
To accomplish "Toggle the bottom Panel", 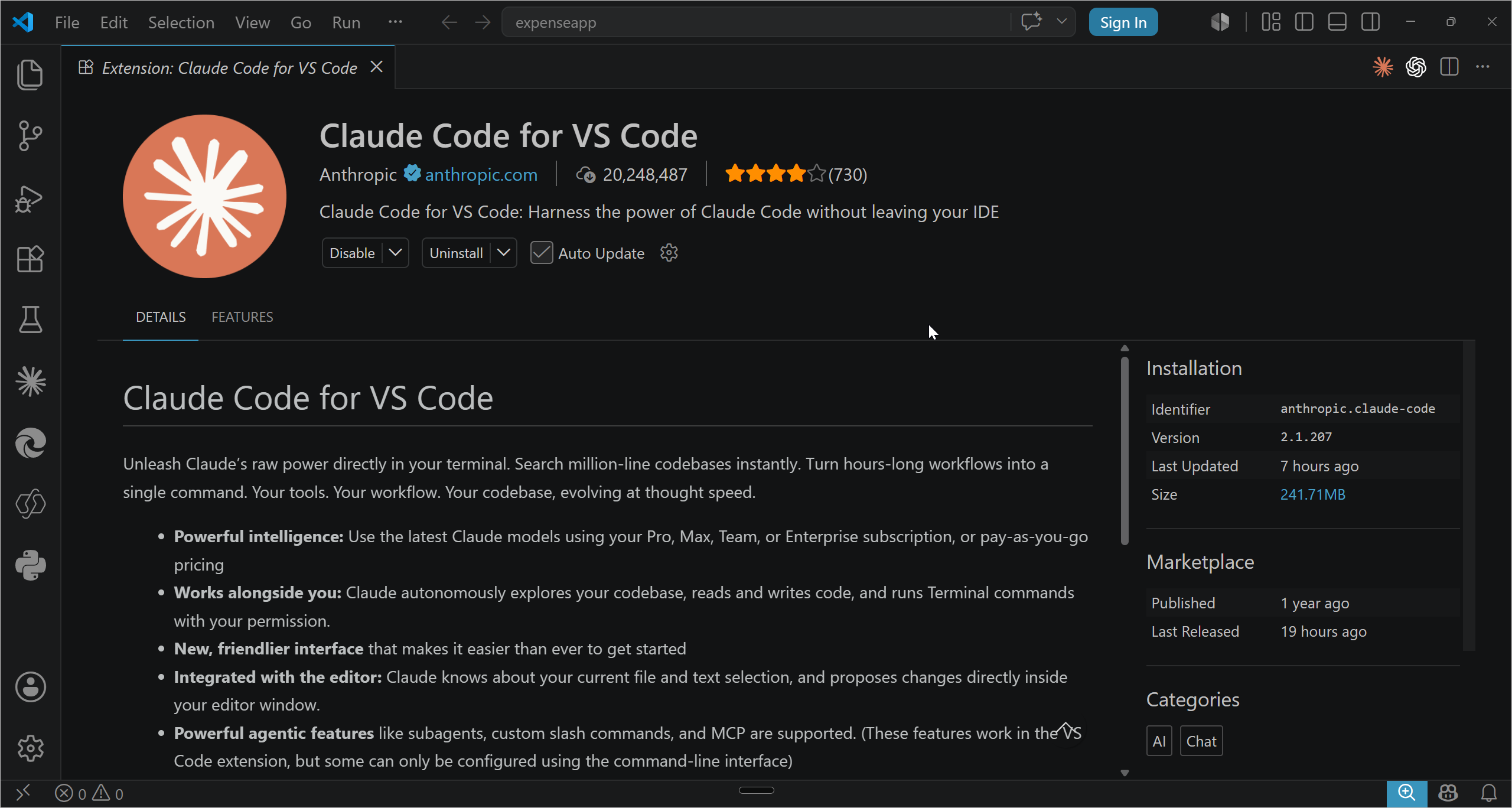I will point(1337,22).
